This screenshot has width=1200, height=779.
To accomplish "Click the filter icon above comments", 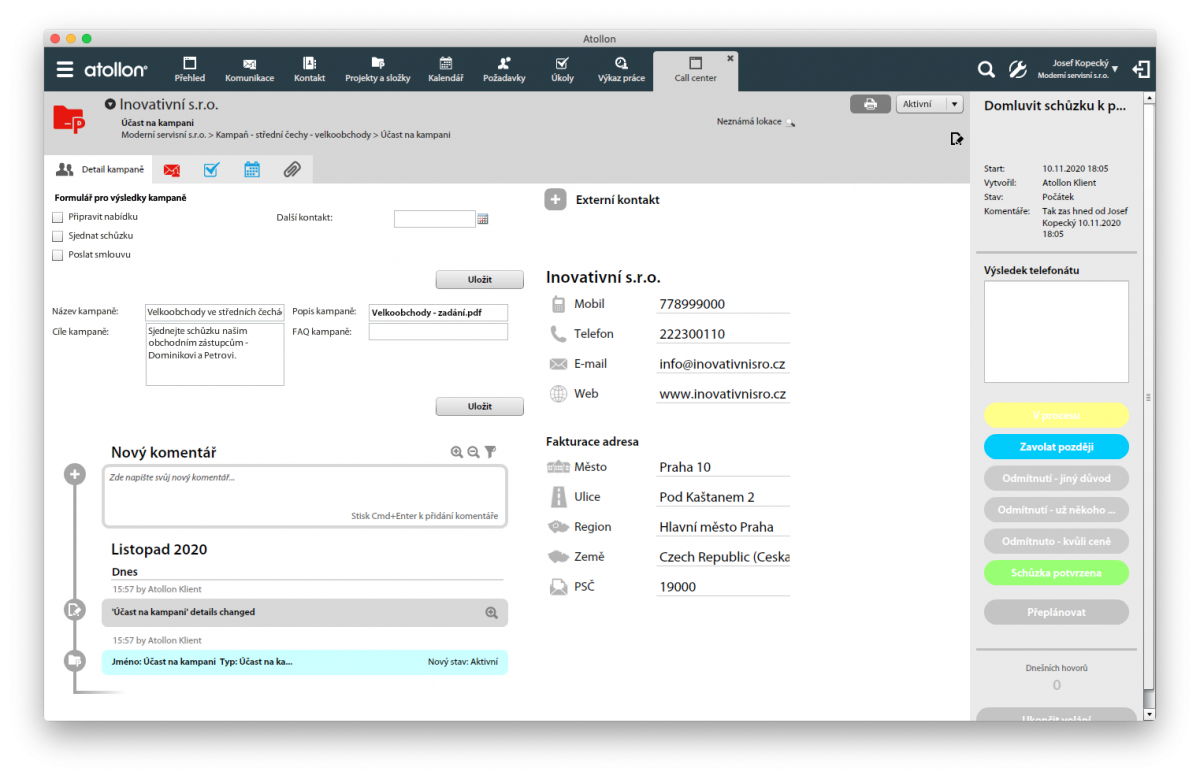I will [490, 453].
